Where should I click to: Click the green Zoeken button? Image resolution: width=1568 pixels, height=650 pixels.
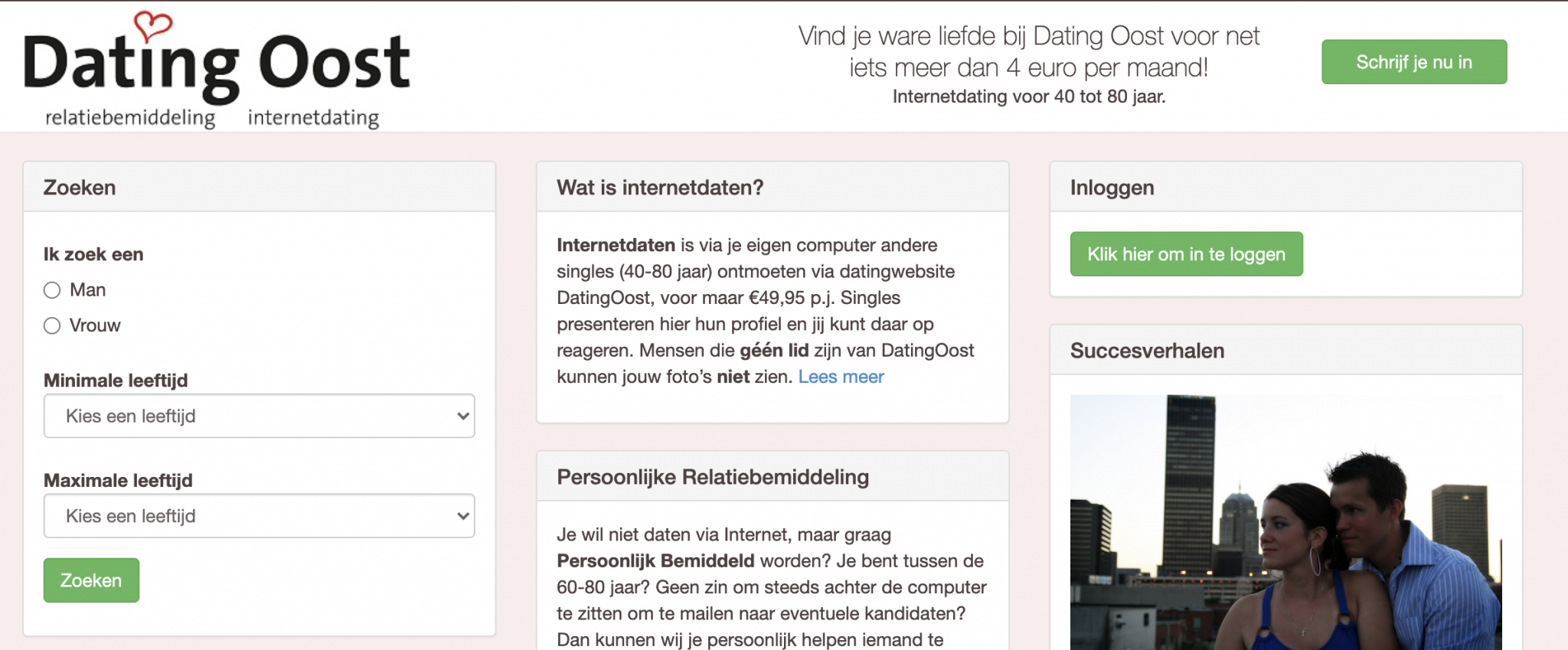click(91, 580)
